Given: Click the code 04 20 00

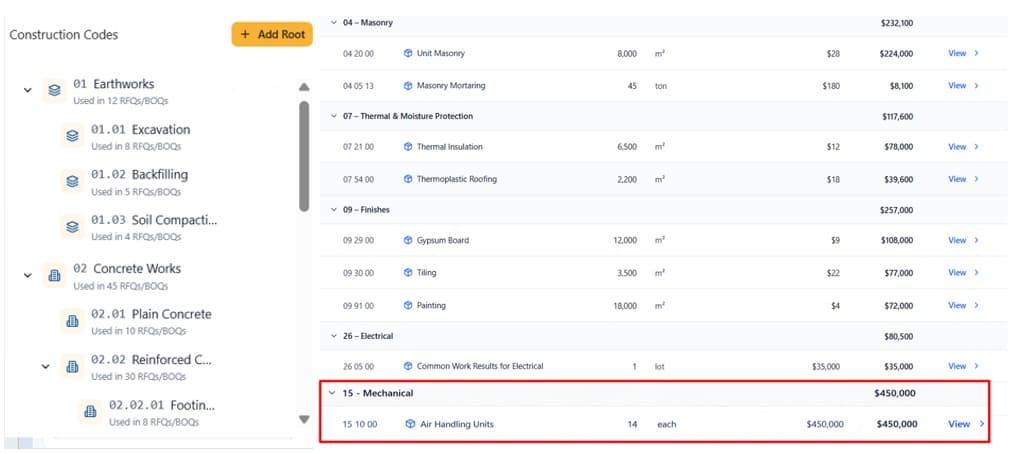Looking at the screenshot, I should 359,54.
